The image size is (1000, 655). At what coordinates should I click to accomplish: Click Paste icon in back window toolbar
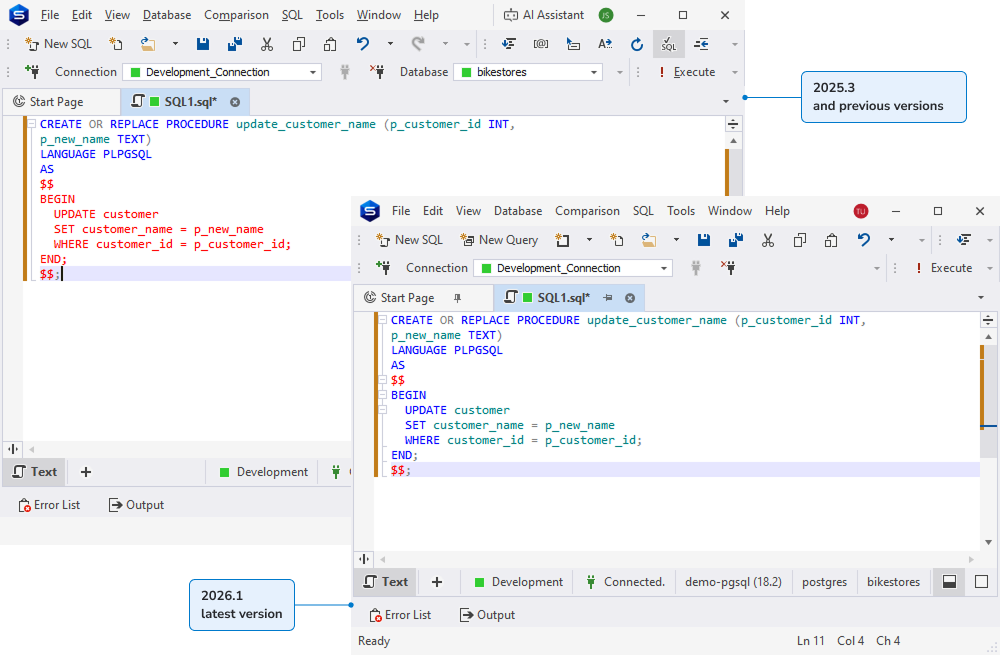(330, 44)
